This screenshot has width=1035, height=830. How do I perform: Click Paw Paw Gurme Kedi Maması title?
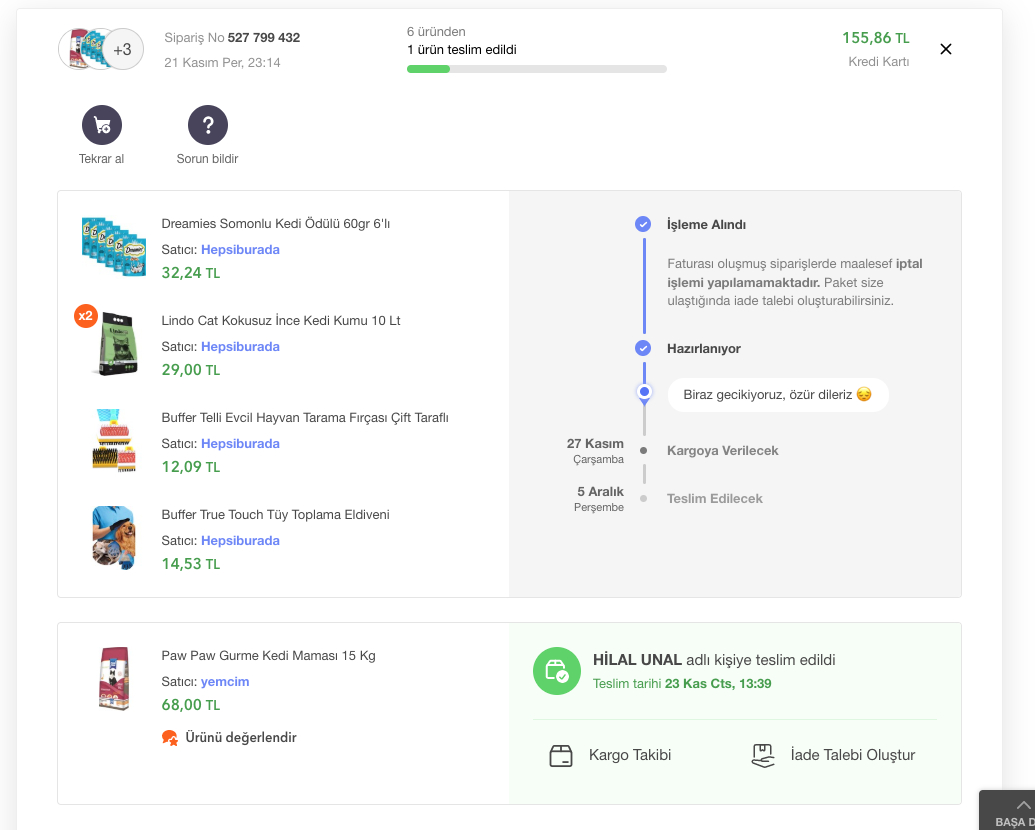coord(269,656)
